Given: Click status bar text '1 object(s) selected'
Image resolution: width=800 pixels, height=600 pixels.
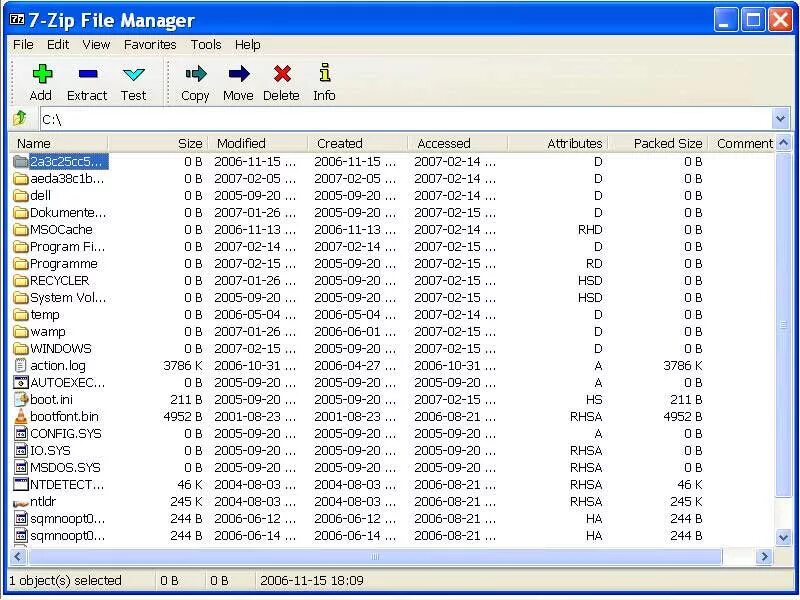Looking at the screenshot, I should tap(65, 581).
